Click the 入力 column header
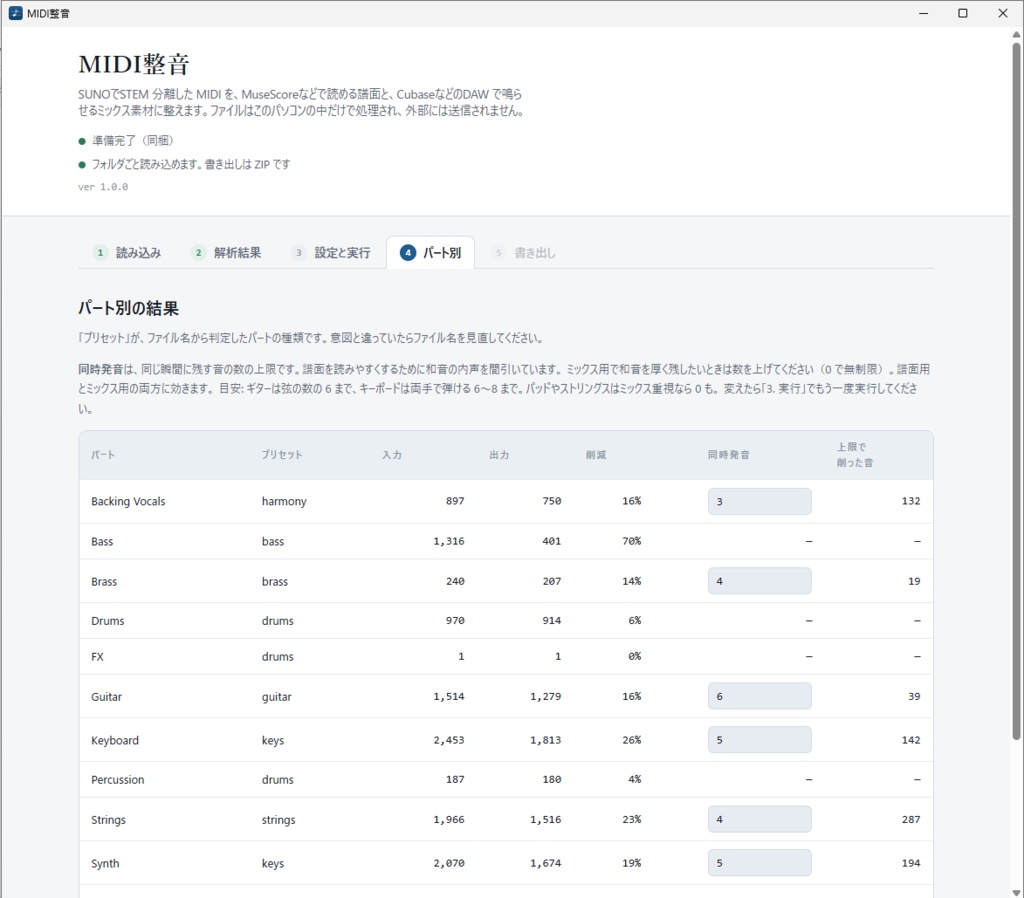The image size is (1024, 898). click(392, 455)
